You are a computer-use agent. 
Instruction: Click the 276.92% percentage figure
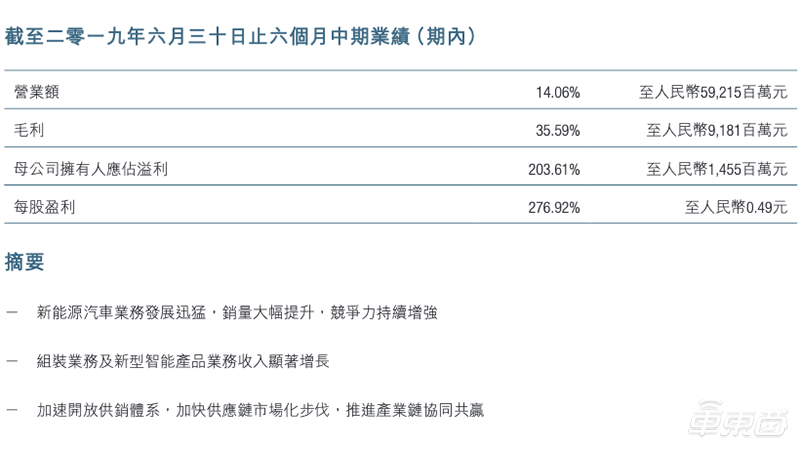554,208
